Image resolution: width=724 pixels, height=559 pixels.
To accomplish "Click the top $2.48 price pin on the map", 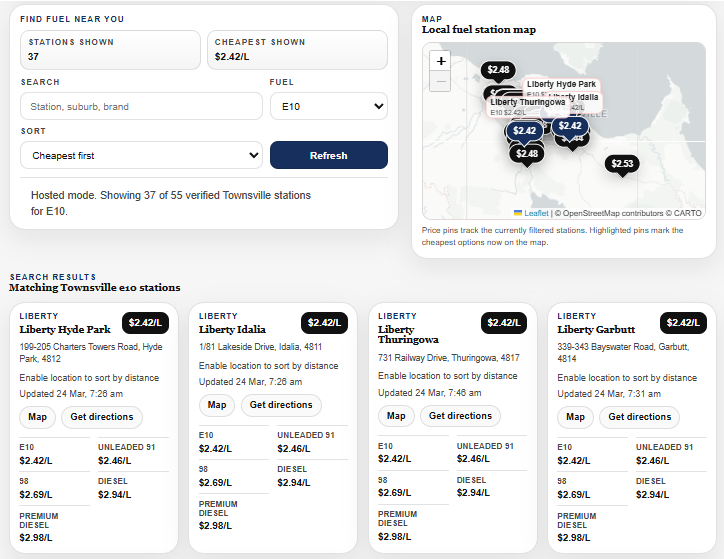I will pyautogui.click(x=497, y=70).
